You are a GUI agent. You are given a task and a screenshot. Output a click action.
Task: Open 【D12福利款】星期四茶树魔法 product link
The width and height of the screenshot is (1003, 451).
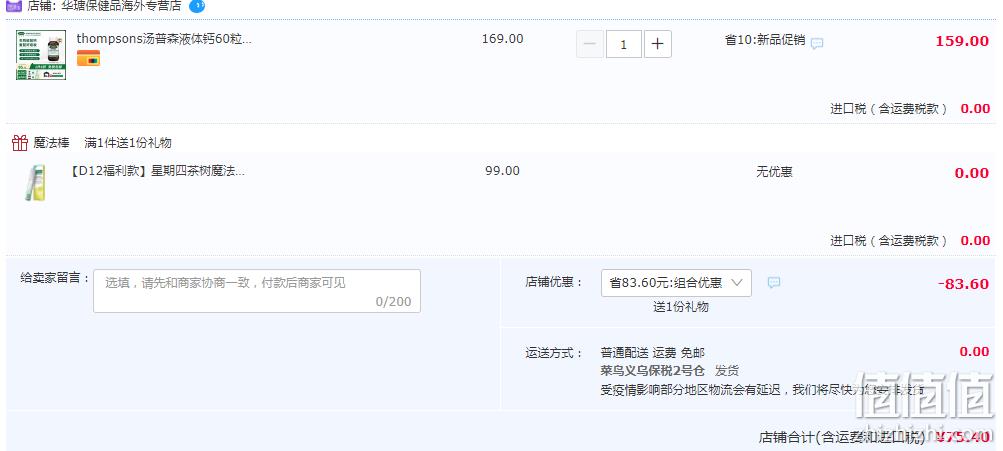pyautogui.click(x=157, y=171)
